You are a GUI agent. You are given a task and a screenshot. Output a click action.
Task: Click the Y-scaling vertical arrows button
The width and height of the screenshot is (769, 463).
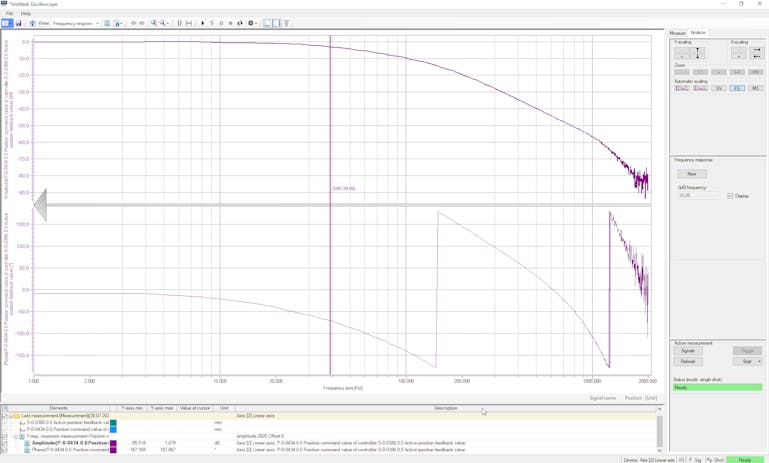(697, 53)
